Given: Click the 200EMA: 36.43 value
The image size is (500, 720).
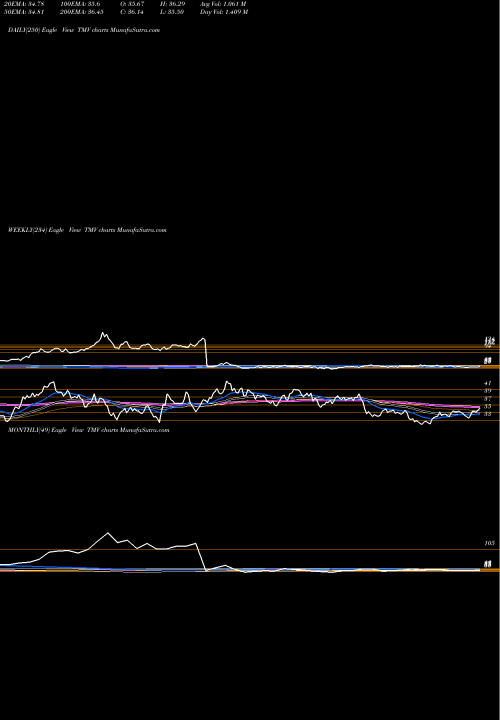Looking at the screenshot, I should tap(80, 12).
